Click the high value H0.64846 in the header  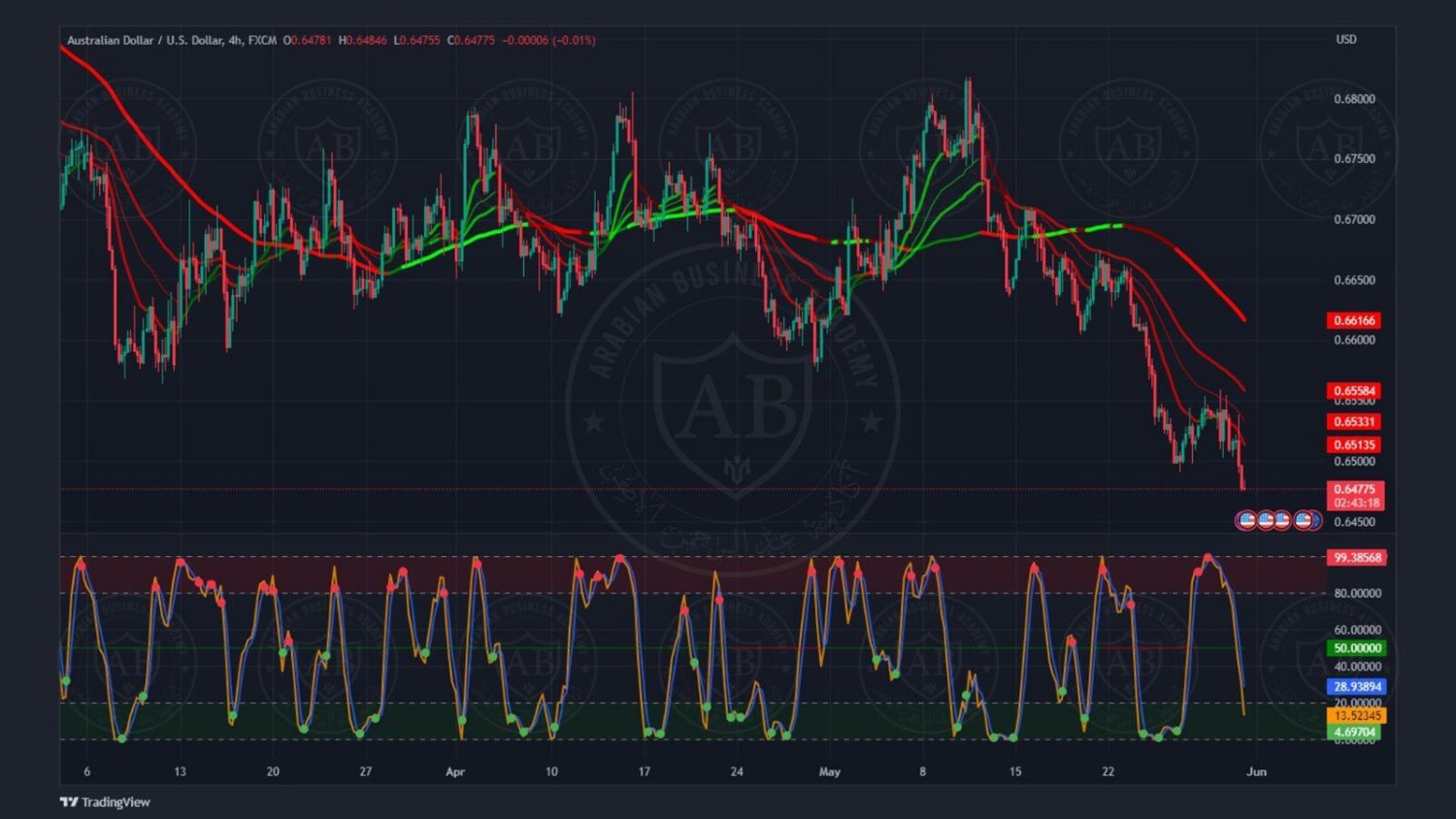click(362, 41)
